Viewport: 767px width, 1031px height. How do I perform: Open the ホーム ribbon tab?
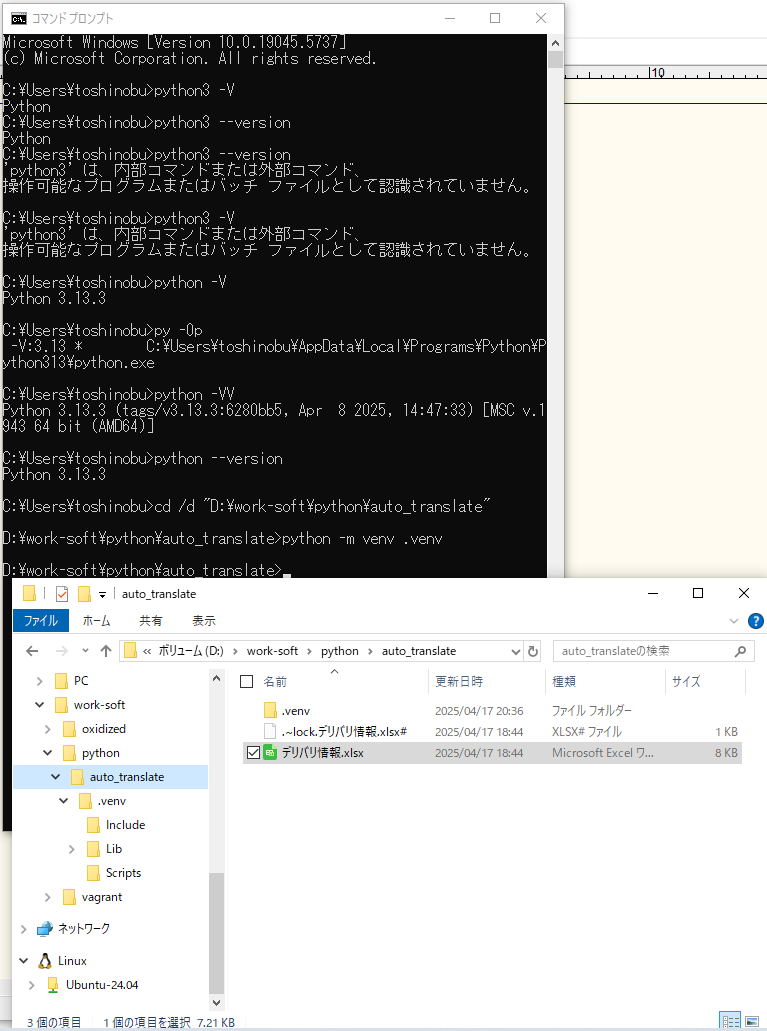(97, 621)
